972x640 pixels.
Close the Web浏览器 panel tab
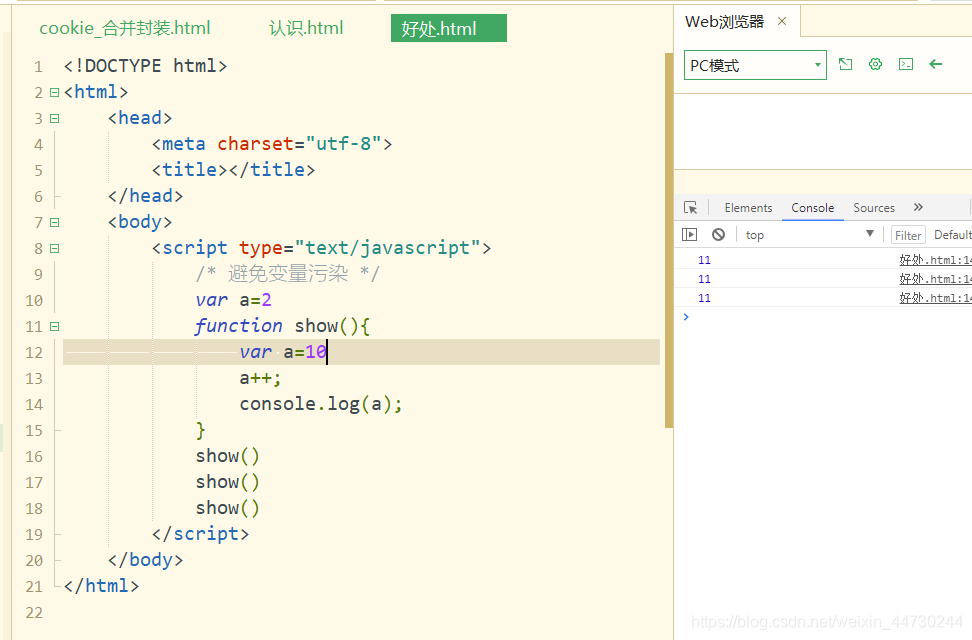(x=782, y=22)
